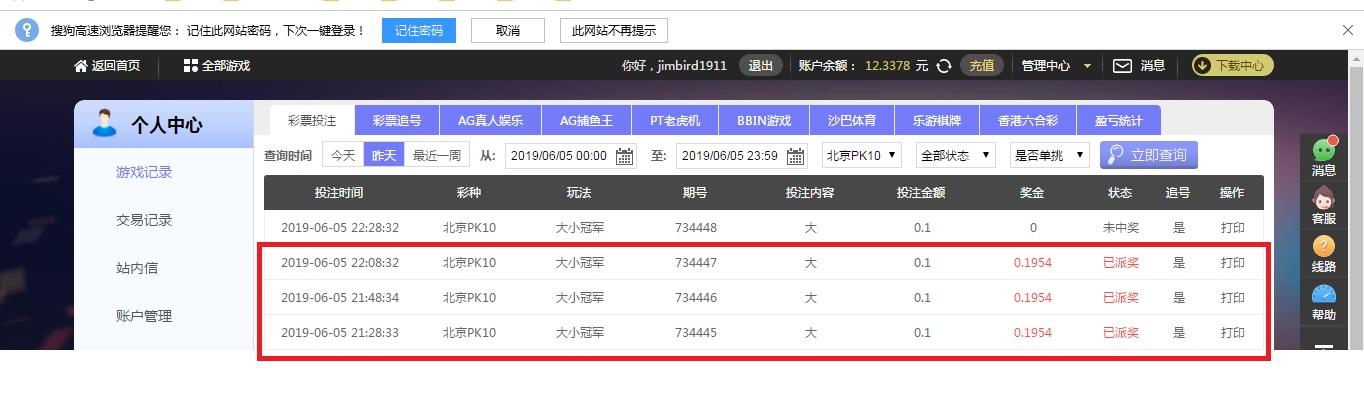Click the grid icon beside 全部游戏
The height and width of the screenshot is (407, 1364).
click(x=191, y=66)
